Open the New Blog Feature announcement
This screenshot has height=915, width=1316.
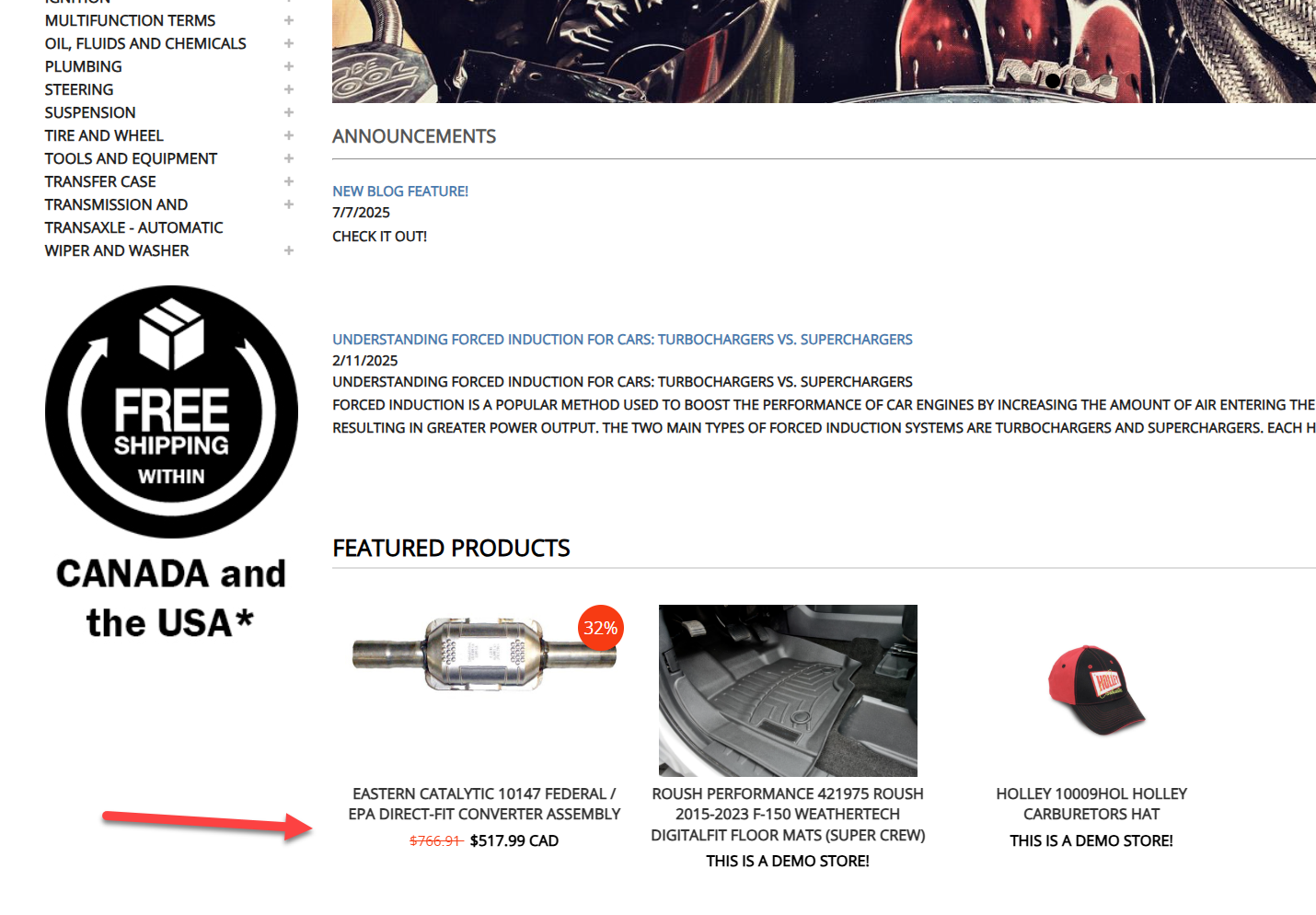[x=400, y=191]
